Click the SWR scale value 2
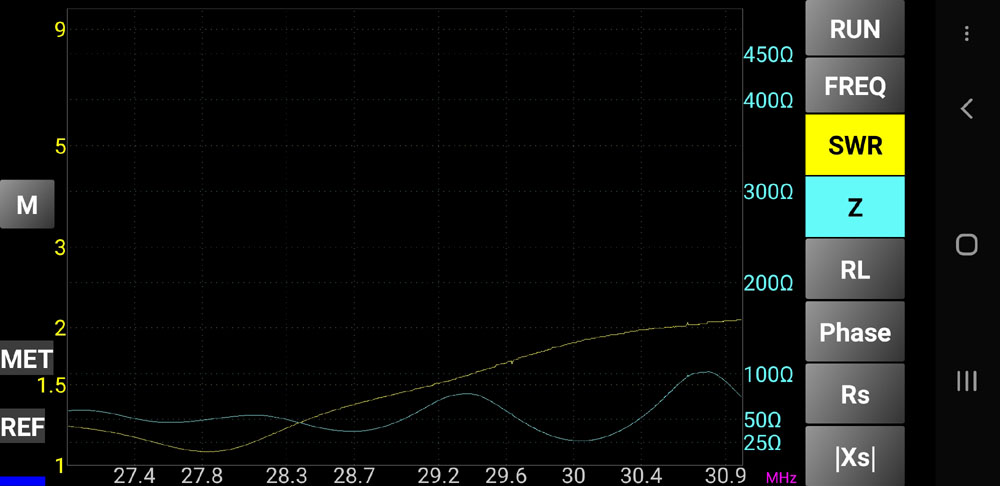The image size is (1000, 486). pyautogui.click(x=60, y=328)
